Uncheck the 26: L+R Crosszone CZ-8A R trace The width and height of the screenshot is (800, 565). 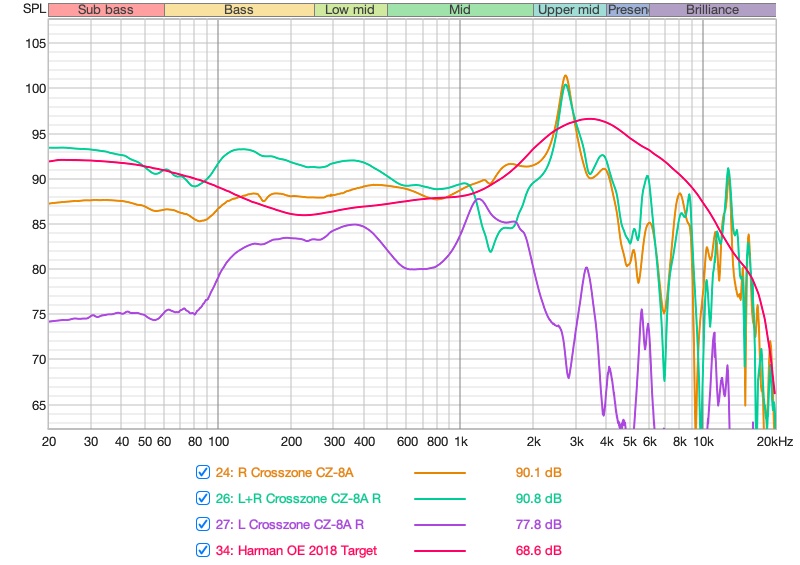tap(203, 498)
